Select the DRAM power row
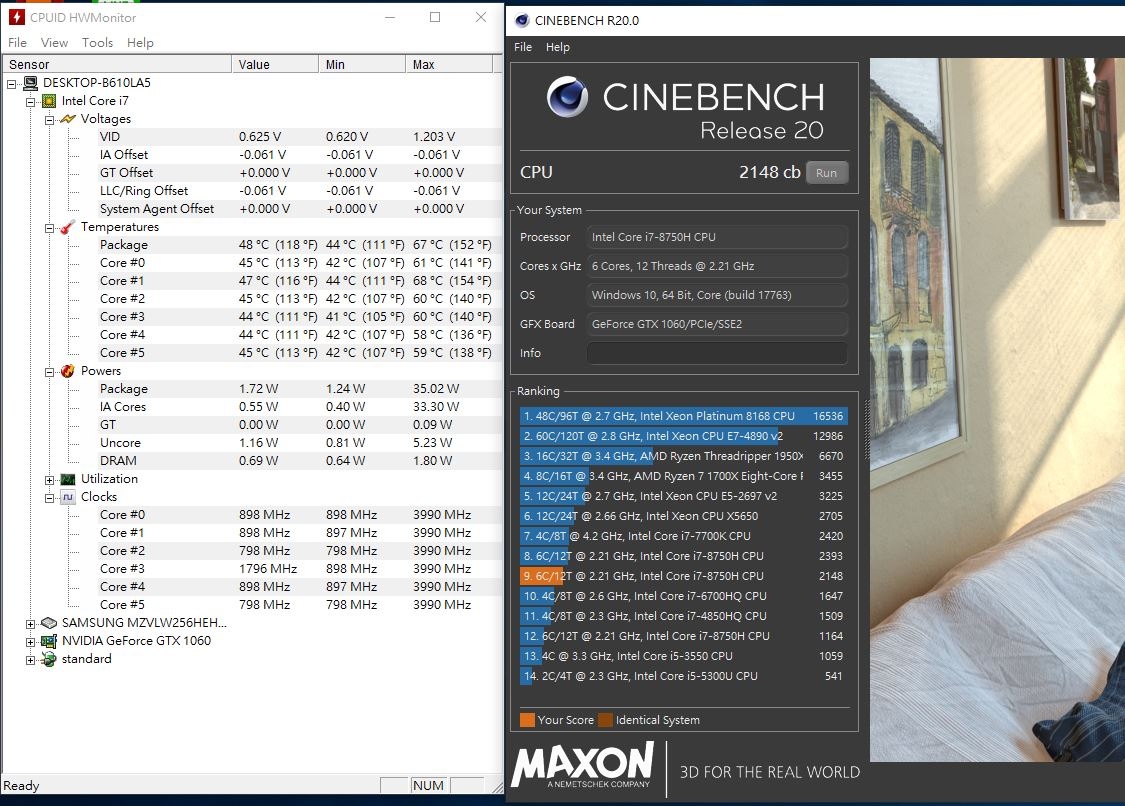Screen dimensions: 1125x806 [300, 460]
